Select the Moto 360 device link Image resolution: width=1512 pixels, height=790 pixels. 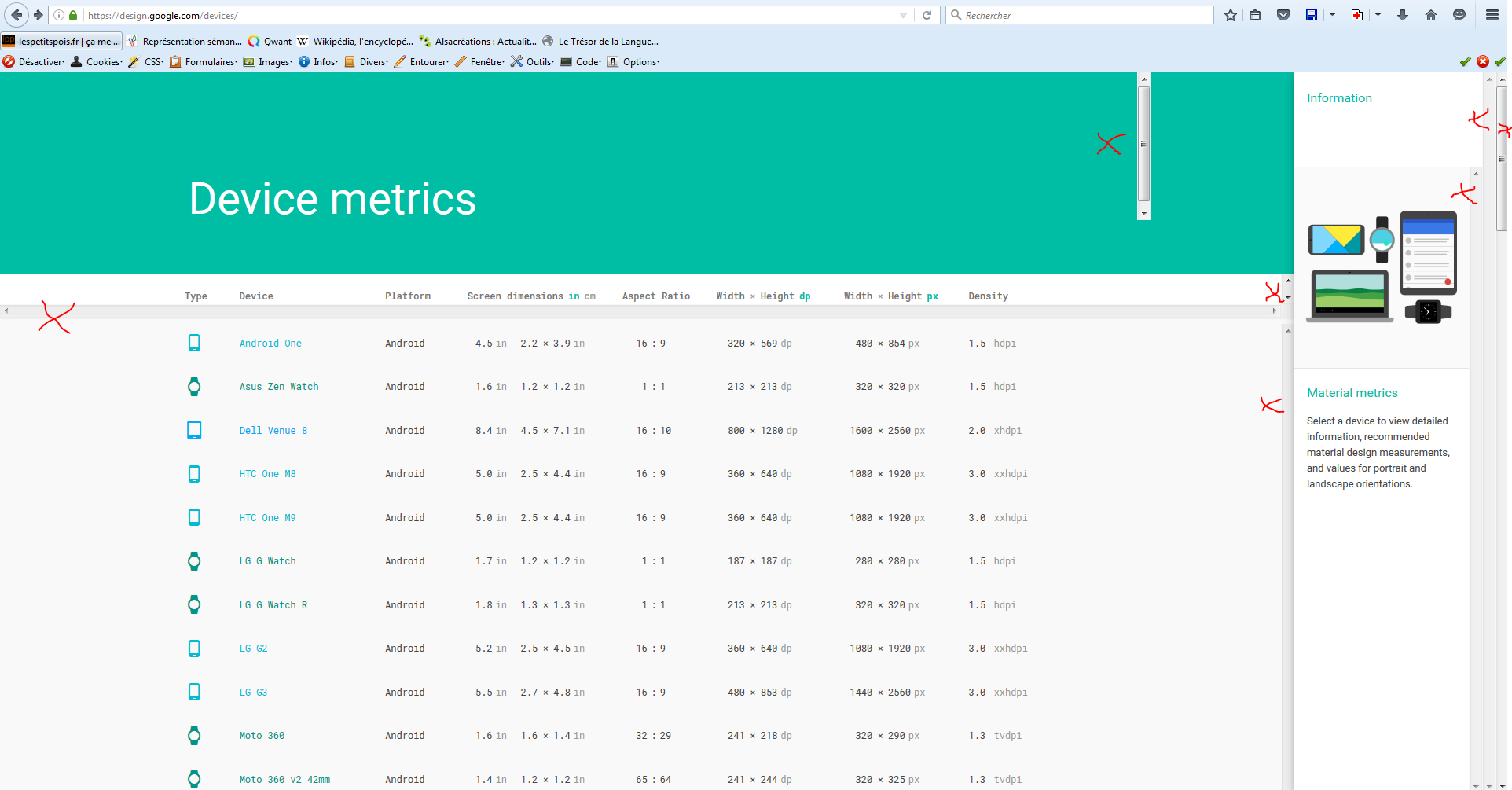coord(262,736)
